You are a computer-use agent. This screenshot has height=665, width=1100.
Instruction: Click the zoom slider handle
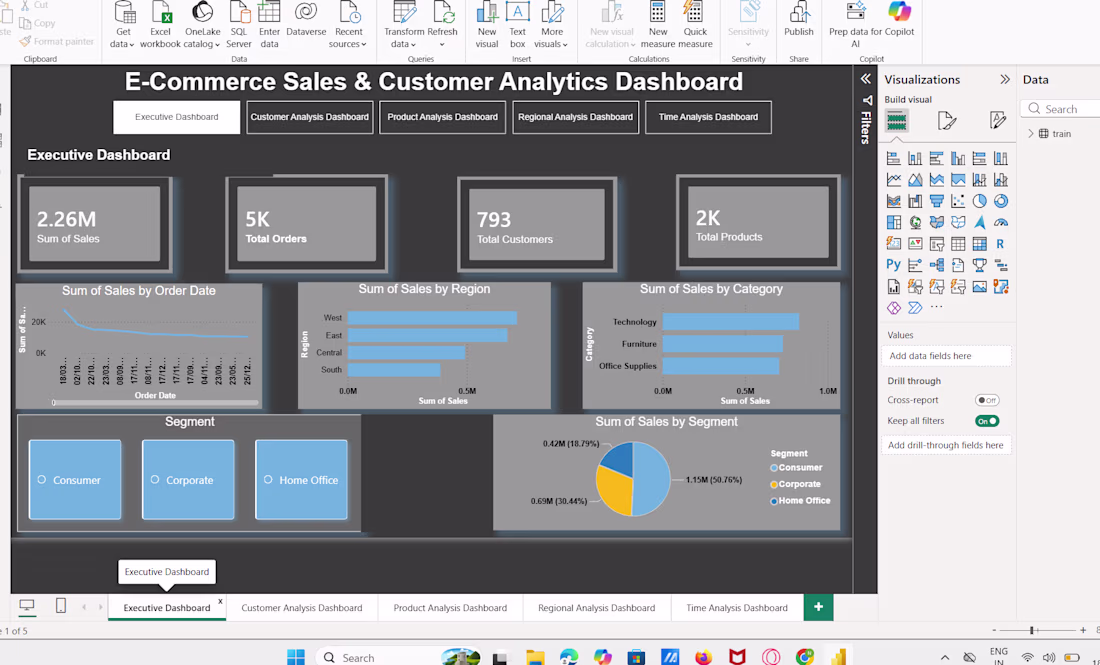1032,631
